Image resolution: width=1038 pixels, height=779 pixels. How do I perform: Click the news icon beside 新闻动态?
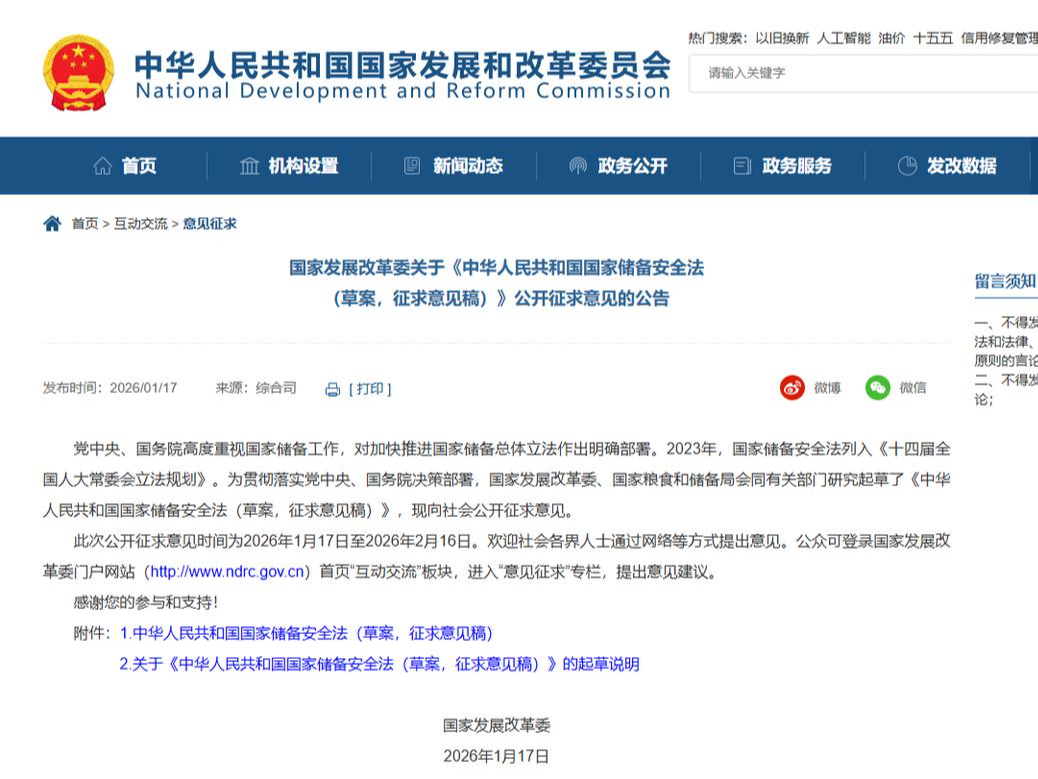coord(410,166)
